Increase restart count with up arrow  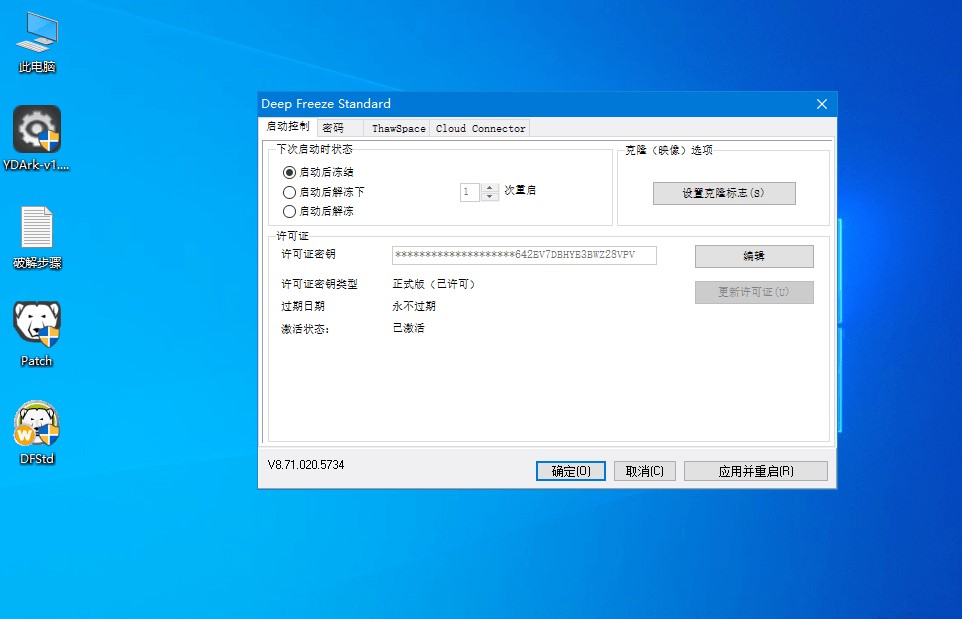coord(490,187)
